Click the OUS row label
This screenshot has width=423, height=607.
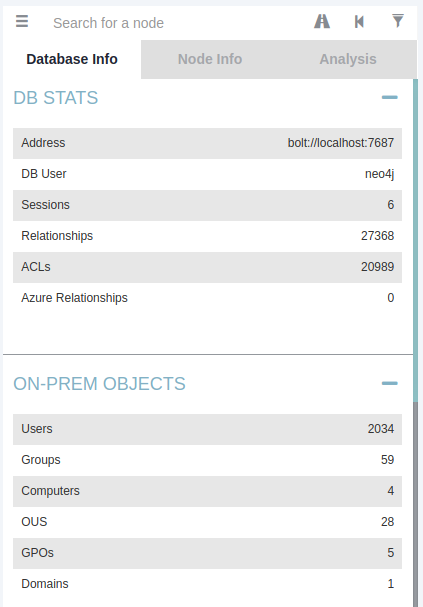tap(34, 522)
